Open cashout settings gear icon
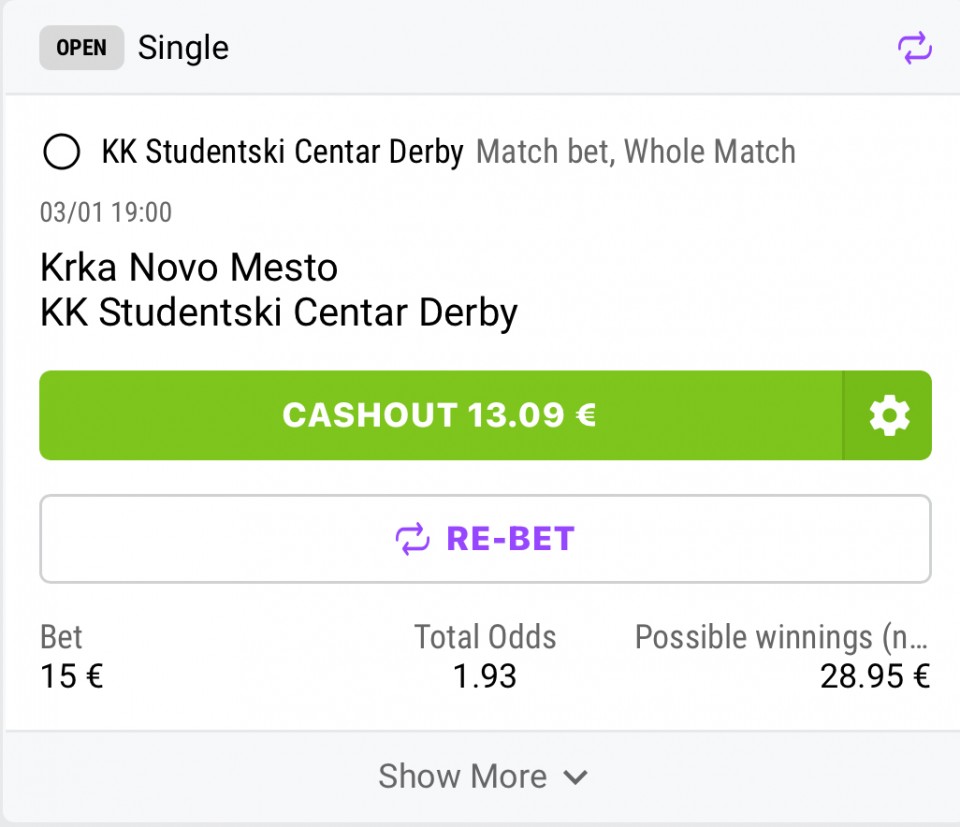This screenshot has height=827, width=960. pos(888,416)
